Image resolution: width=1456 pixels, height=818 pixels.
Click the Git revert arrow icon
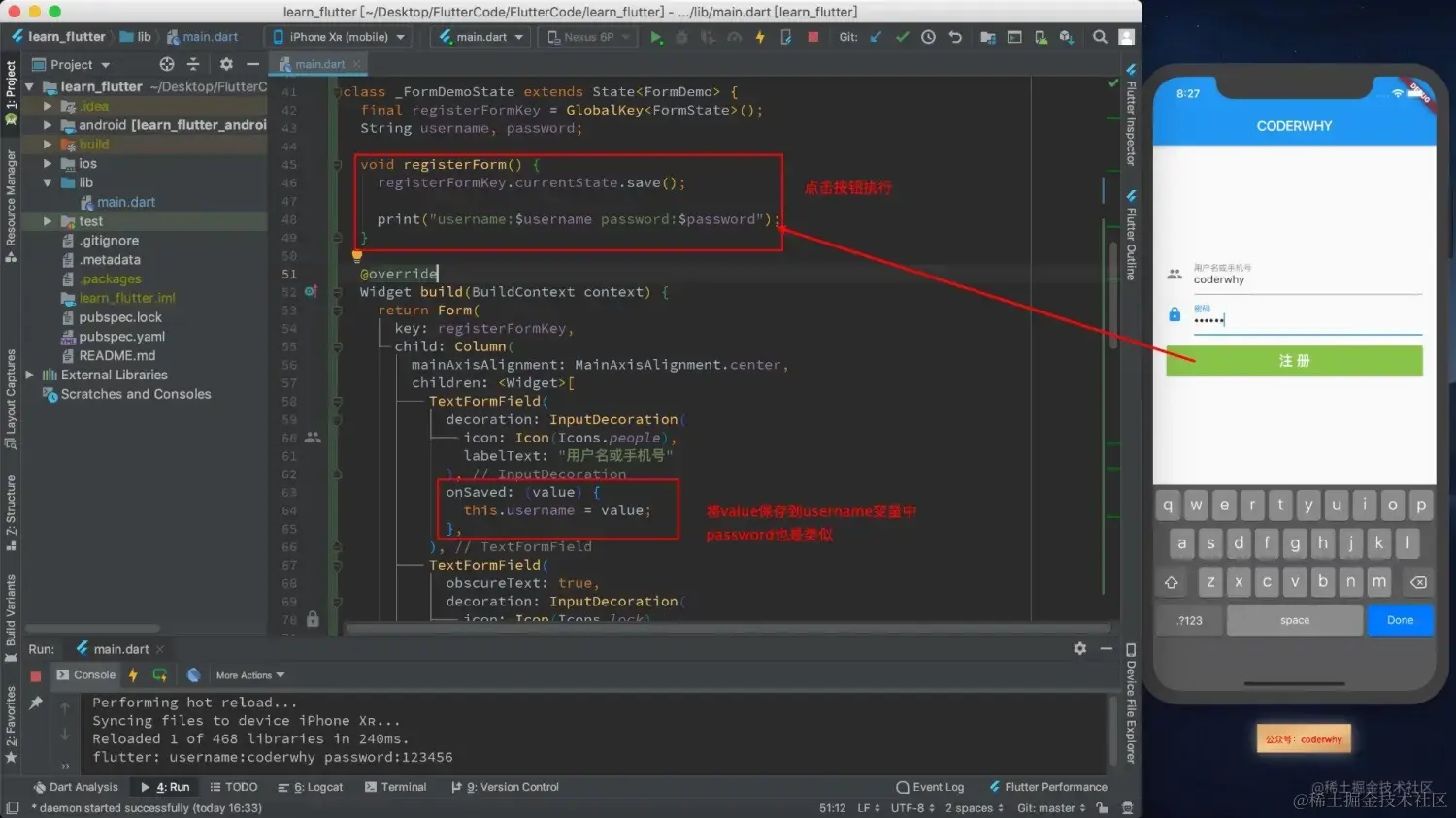click(x=955, y=37)
